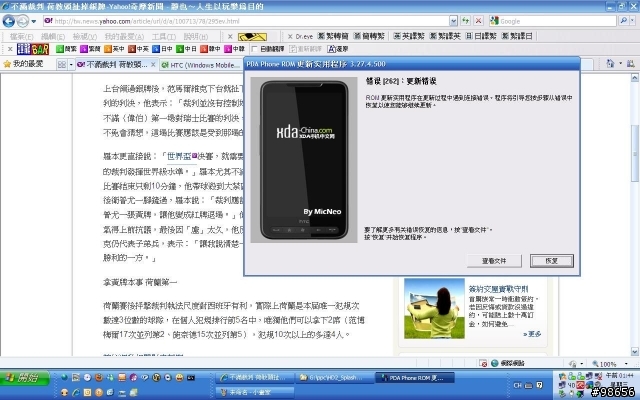
Task: Open the 世界盃 link in the article
Action: [179, 156]
